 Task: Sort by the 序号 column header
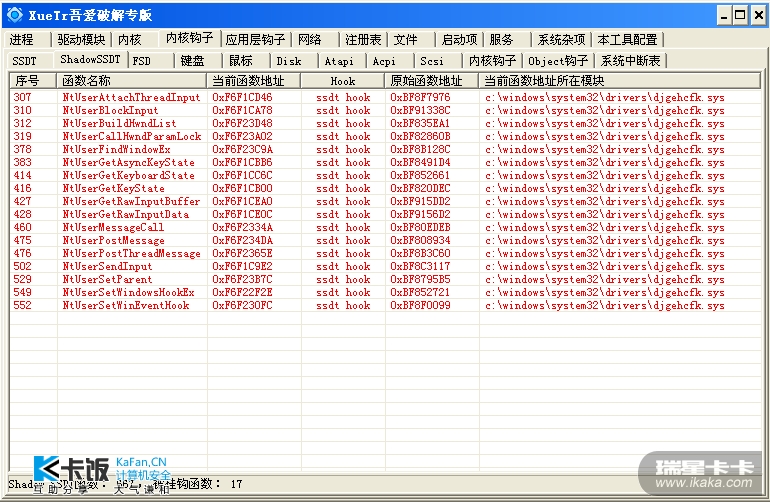(x=33, y=81)
